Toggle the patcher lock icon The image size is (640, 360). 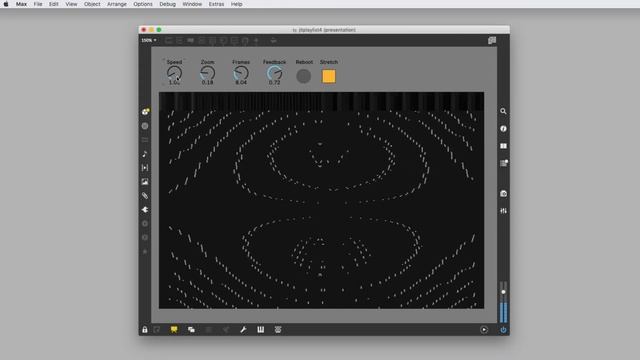(x=145, y=329)
